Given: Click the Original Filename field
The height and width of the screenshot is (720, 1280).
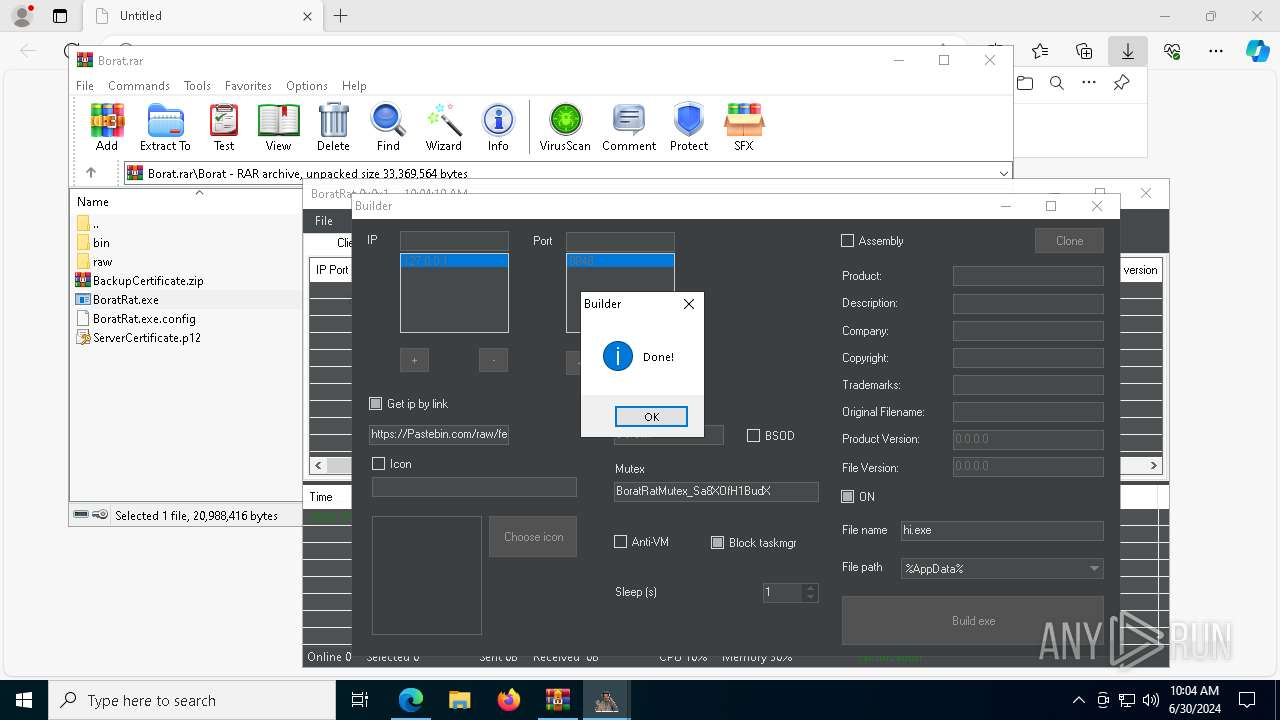Looking at the screenshot, I should click(x=1028, y=411).
